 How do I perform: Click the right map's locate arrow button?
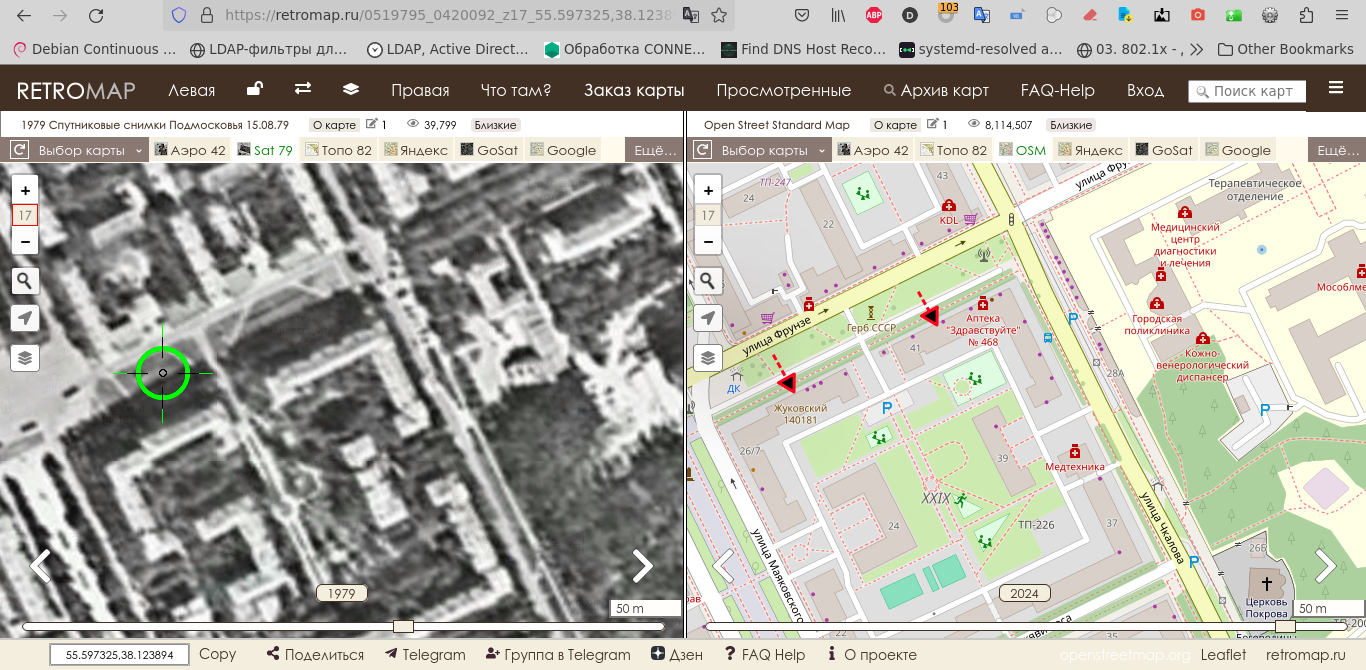point(708,318)
